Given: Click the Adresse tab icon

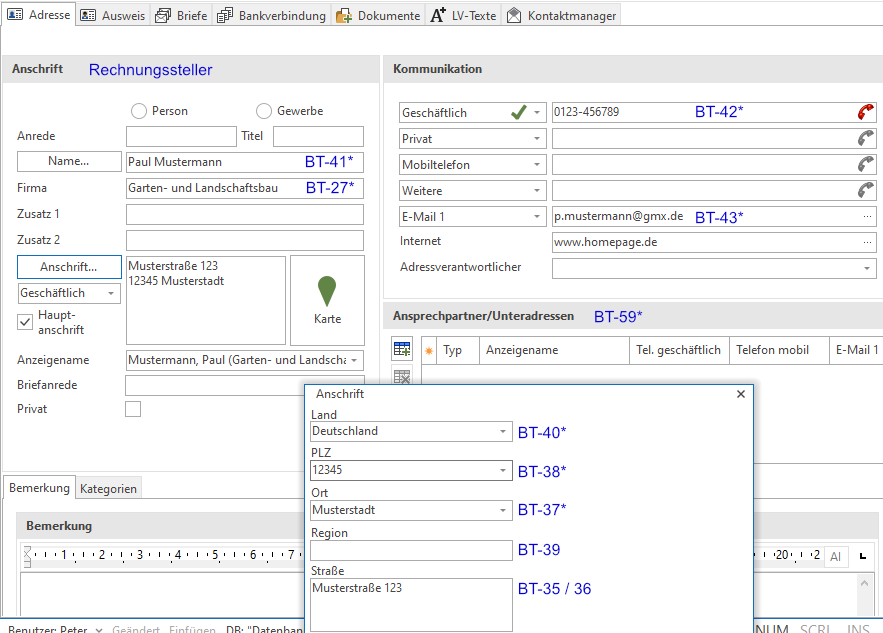Looking at the screenshot, I should tap(15, 15).
